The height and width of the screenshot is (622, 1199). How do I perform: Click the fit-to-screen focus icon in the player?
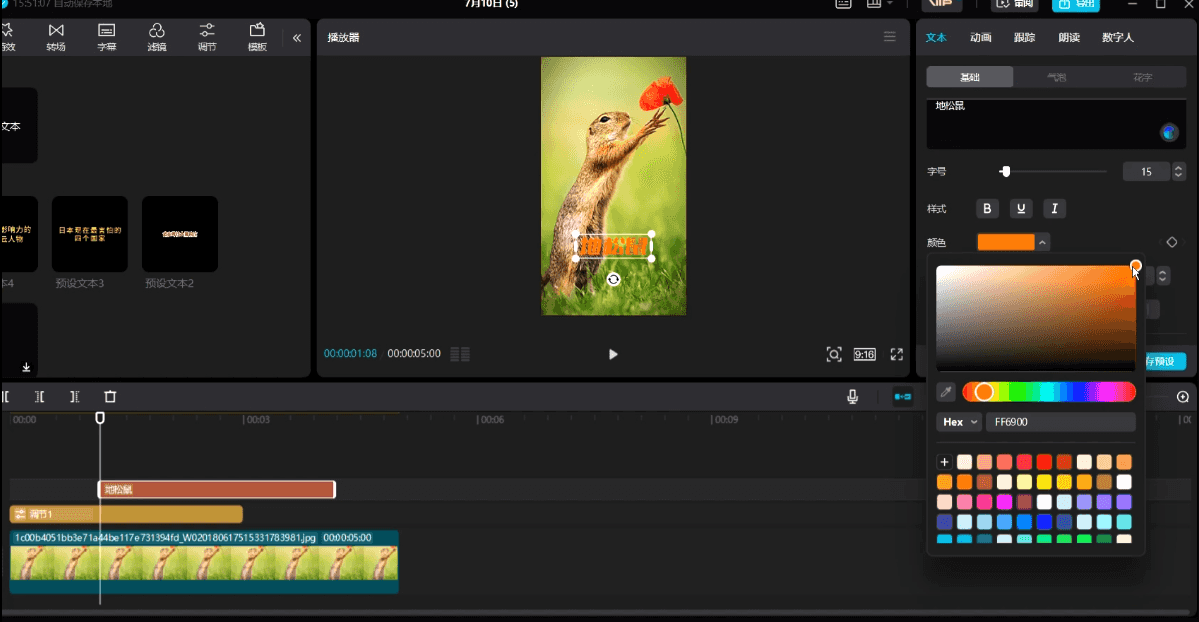point(833,354)
